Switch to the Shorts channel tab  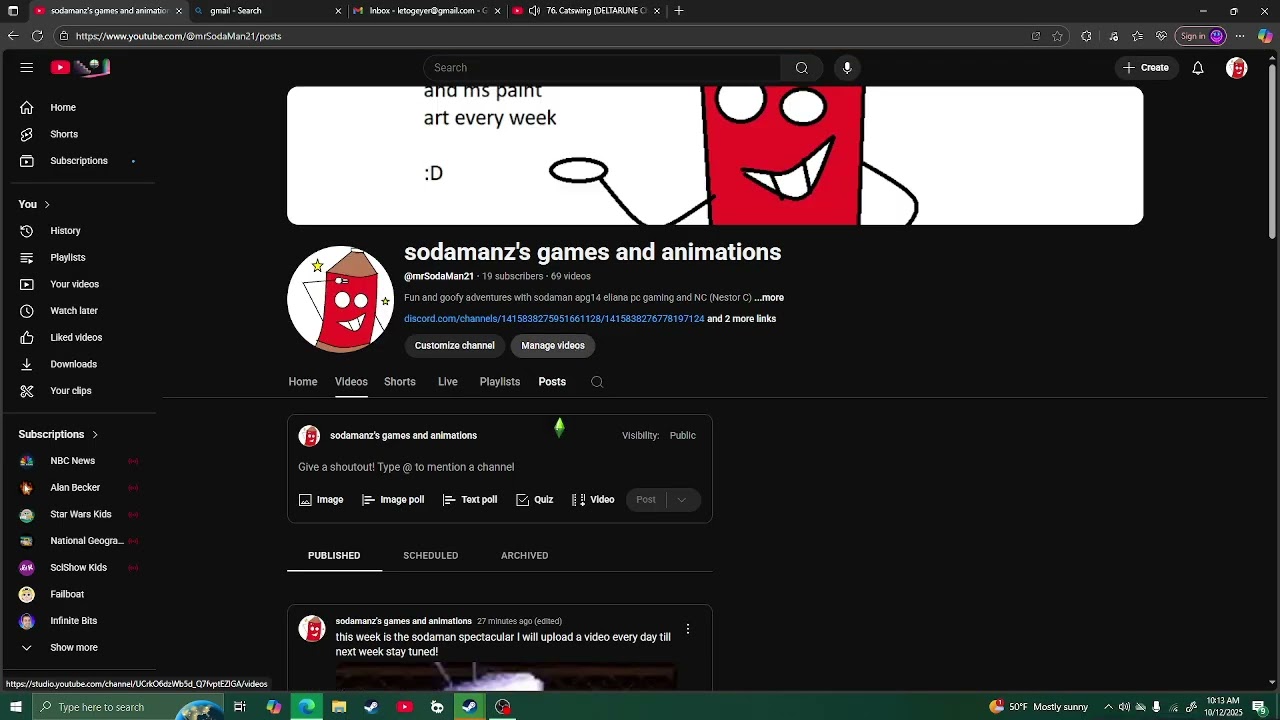[x=400, y=382]
